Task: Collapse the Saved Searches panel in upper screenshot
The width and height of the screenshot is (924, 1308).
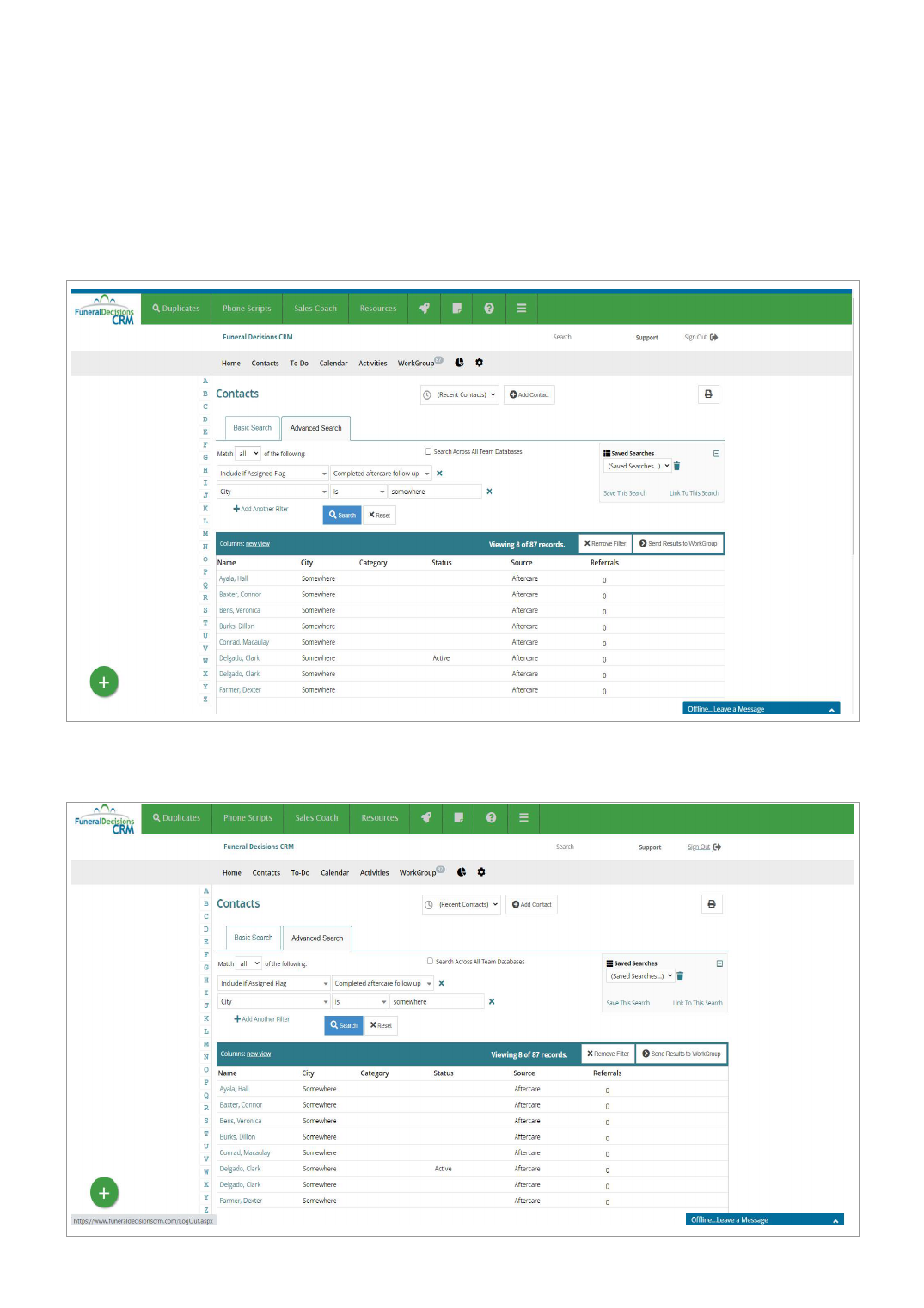Action: 716,454
